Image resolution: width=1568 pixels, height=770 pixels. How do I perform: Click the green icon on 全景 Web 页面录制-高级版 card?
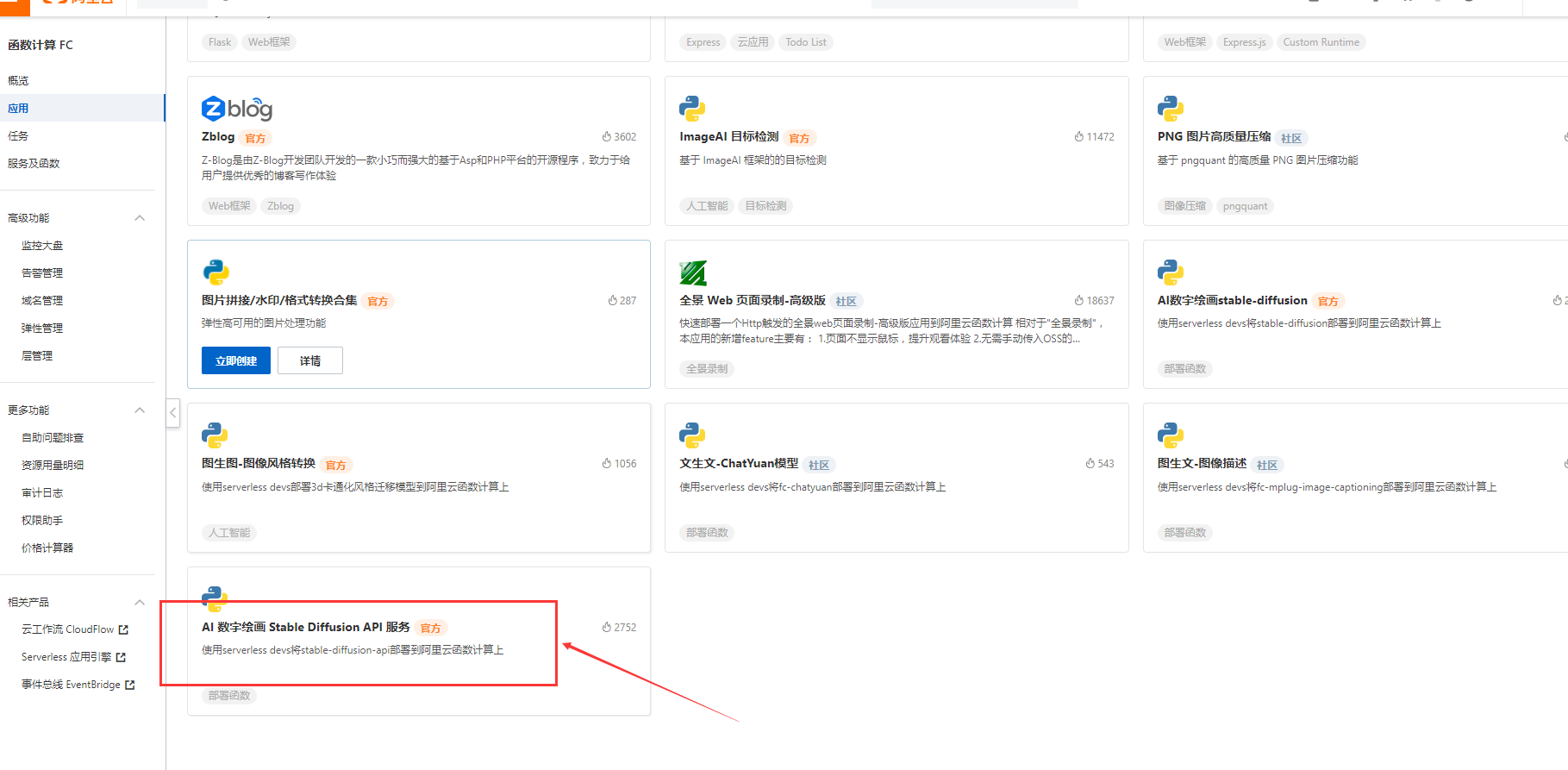coord(693,272)
